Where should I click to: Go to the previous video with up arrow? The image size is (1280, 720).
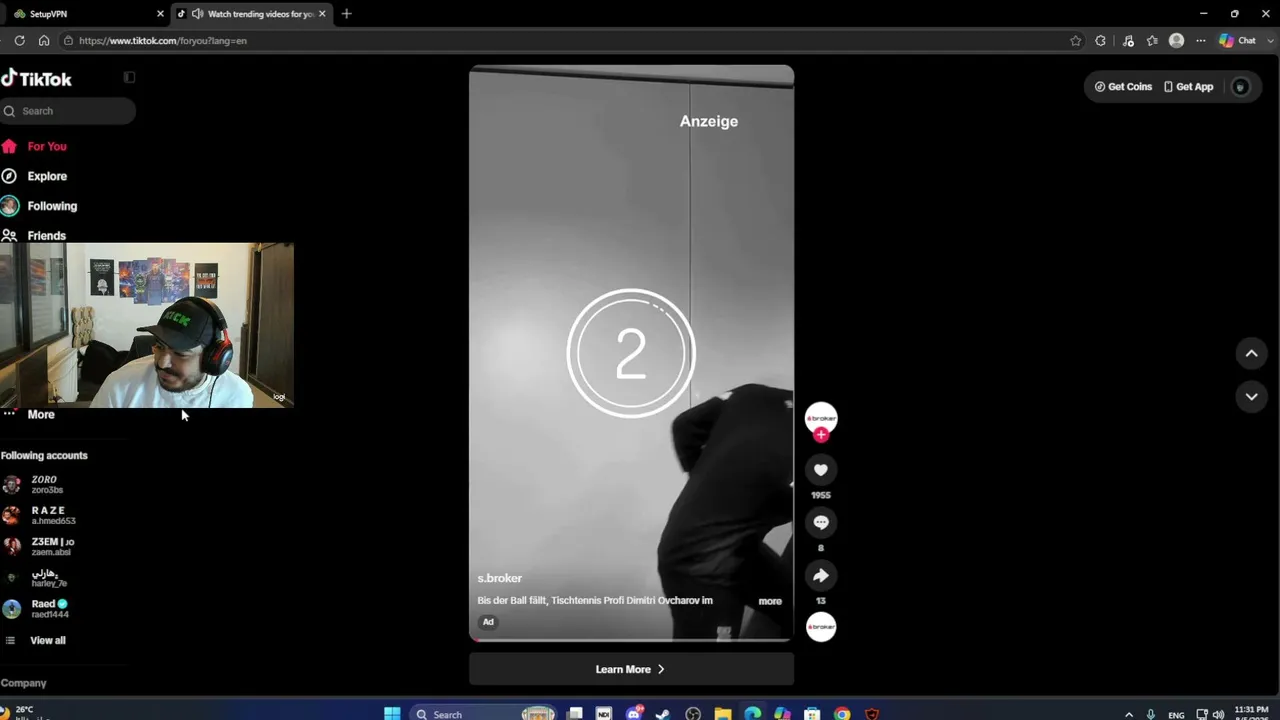[x=1251, y=353]
